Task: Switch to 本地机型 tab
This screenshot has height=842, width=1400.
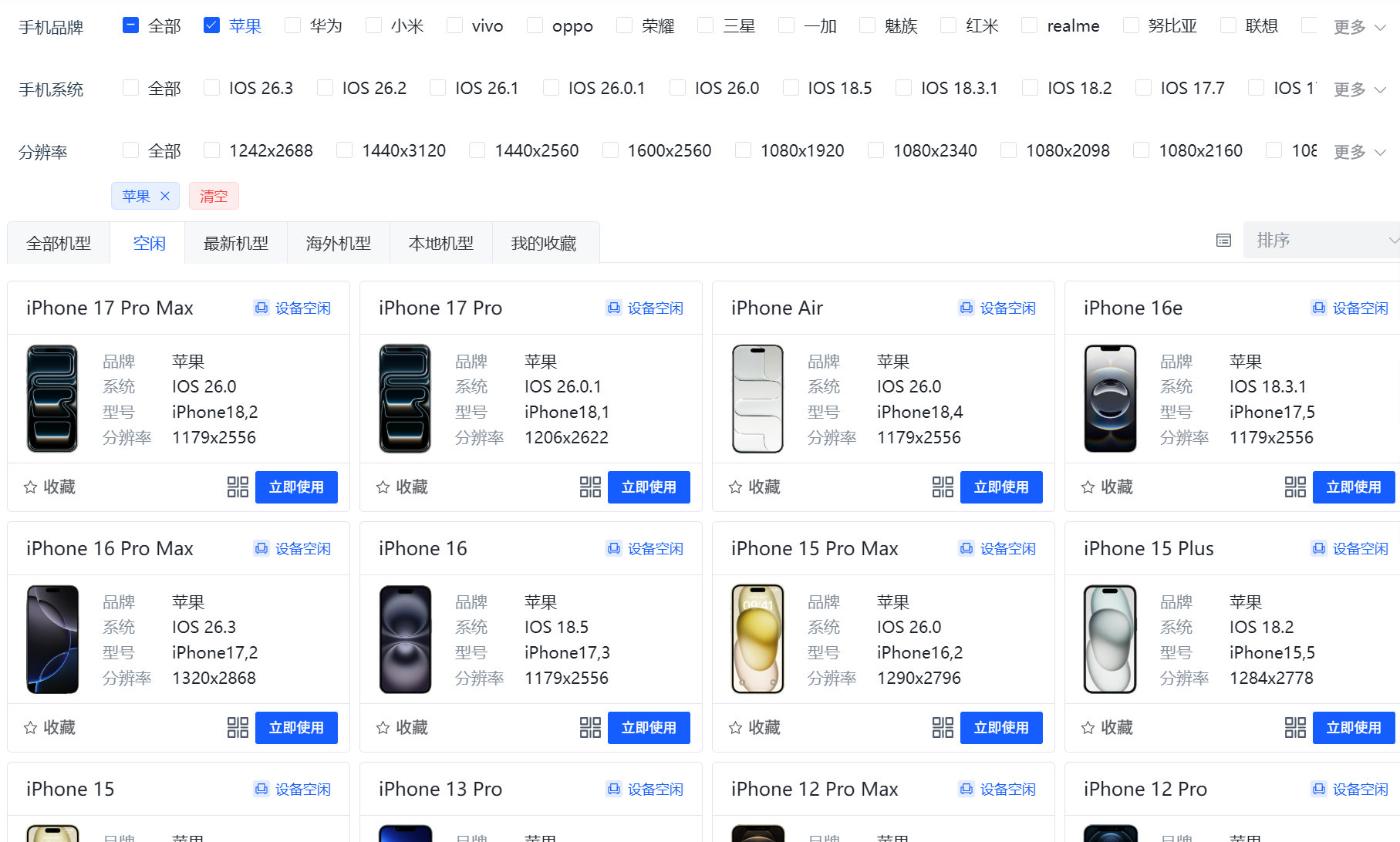Action: click(441, 244)
